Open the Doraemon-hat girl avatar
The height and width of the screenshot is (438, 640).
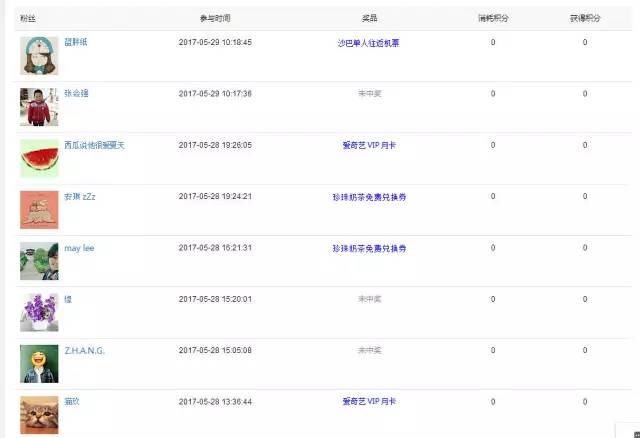(x=39, y=56)
